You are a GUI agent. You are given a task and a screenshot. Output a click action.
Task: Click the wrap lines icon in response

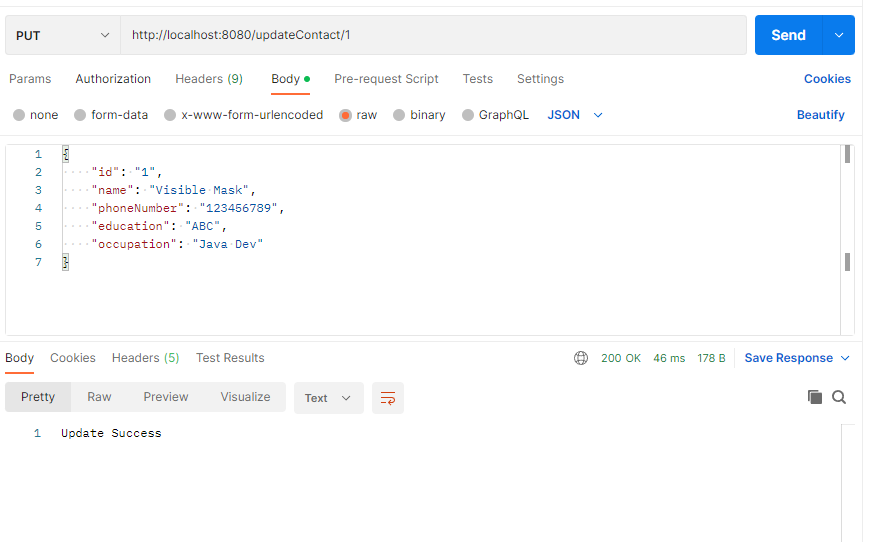pos(388,398)
